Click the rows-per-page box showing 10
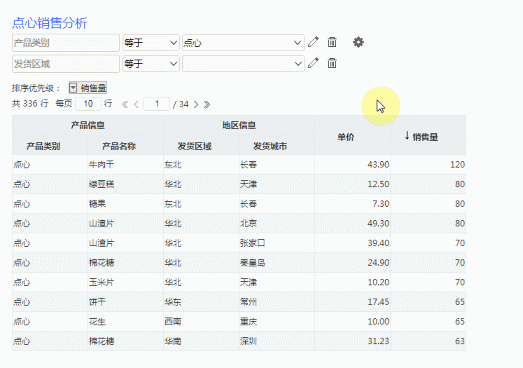Viewport: 523px width, 368px height. pyautogui.click(x=88, y=104)
